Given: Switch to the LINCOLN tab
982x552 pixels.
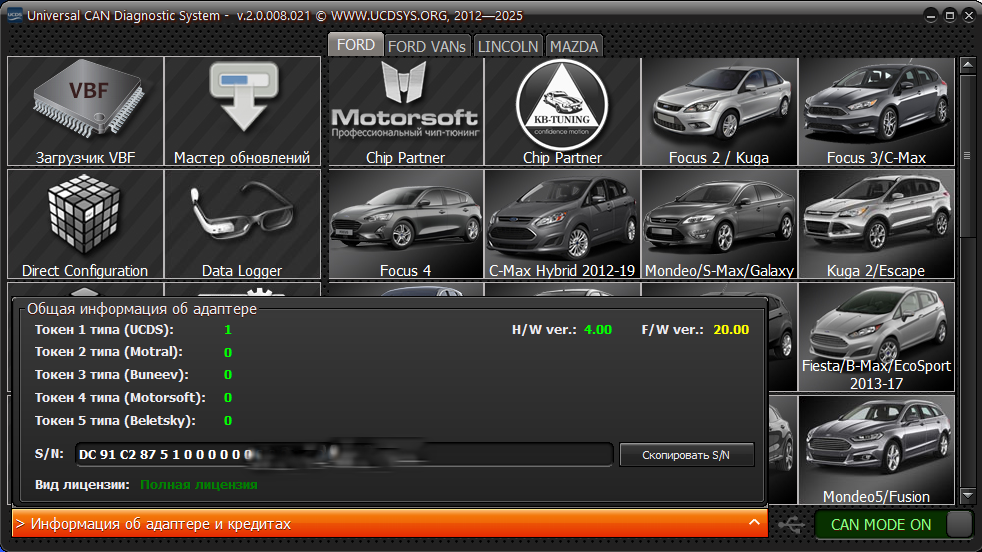Looking at the screenshot, I should click(x=508, y=46).
